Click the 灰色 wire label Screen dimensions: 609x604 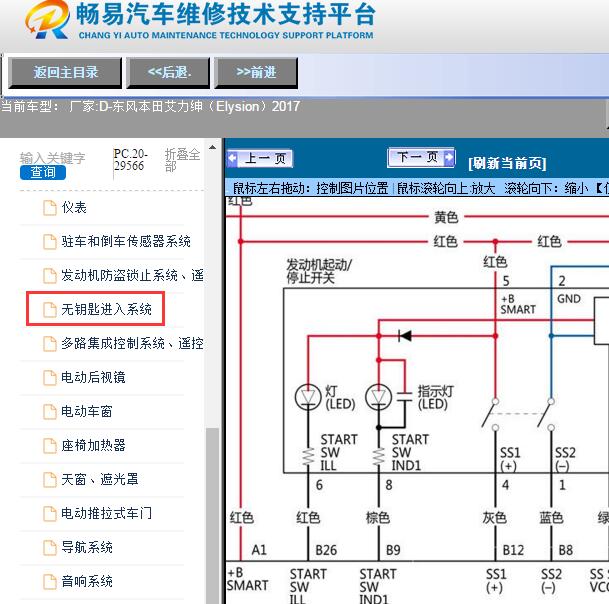coord(494,517)
